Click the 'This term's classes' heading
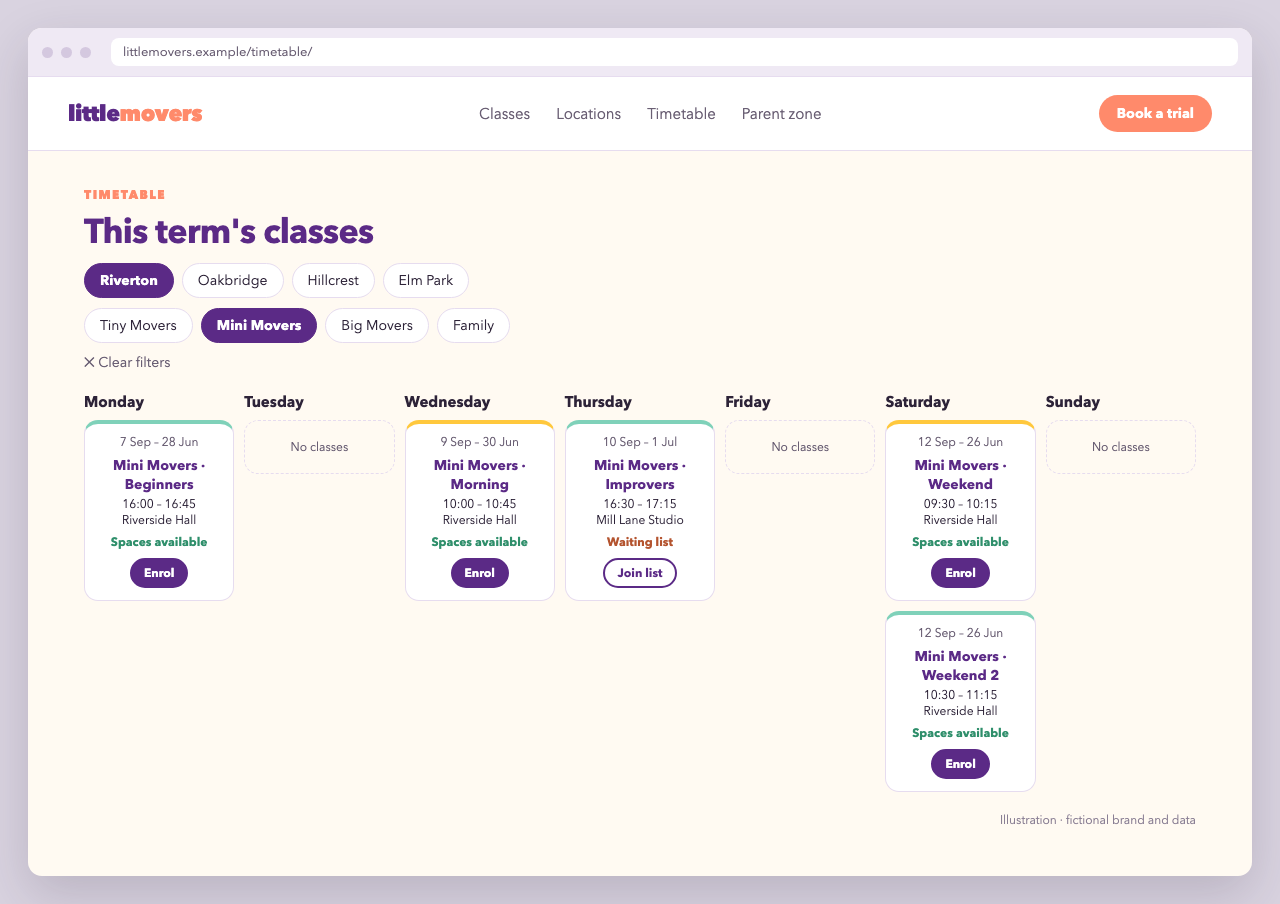 pyautogui.click(x=229, y=232)
